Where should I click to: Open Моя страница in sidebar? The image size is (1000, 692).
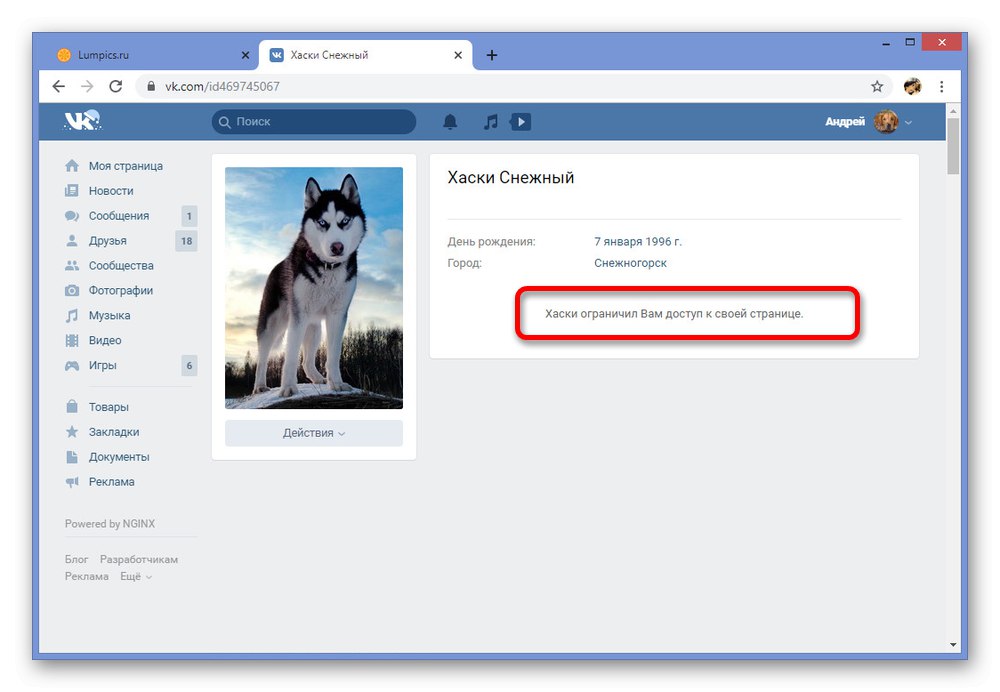[126, 166]
